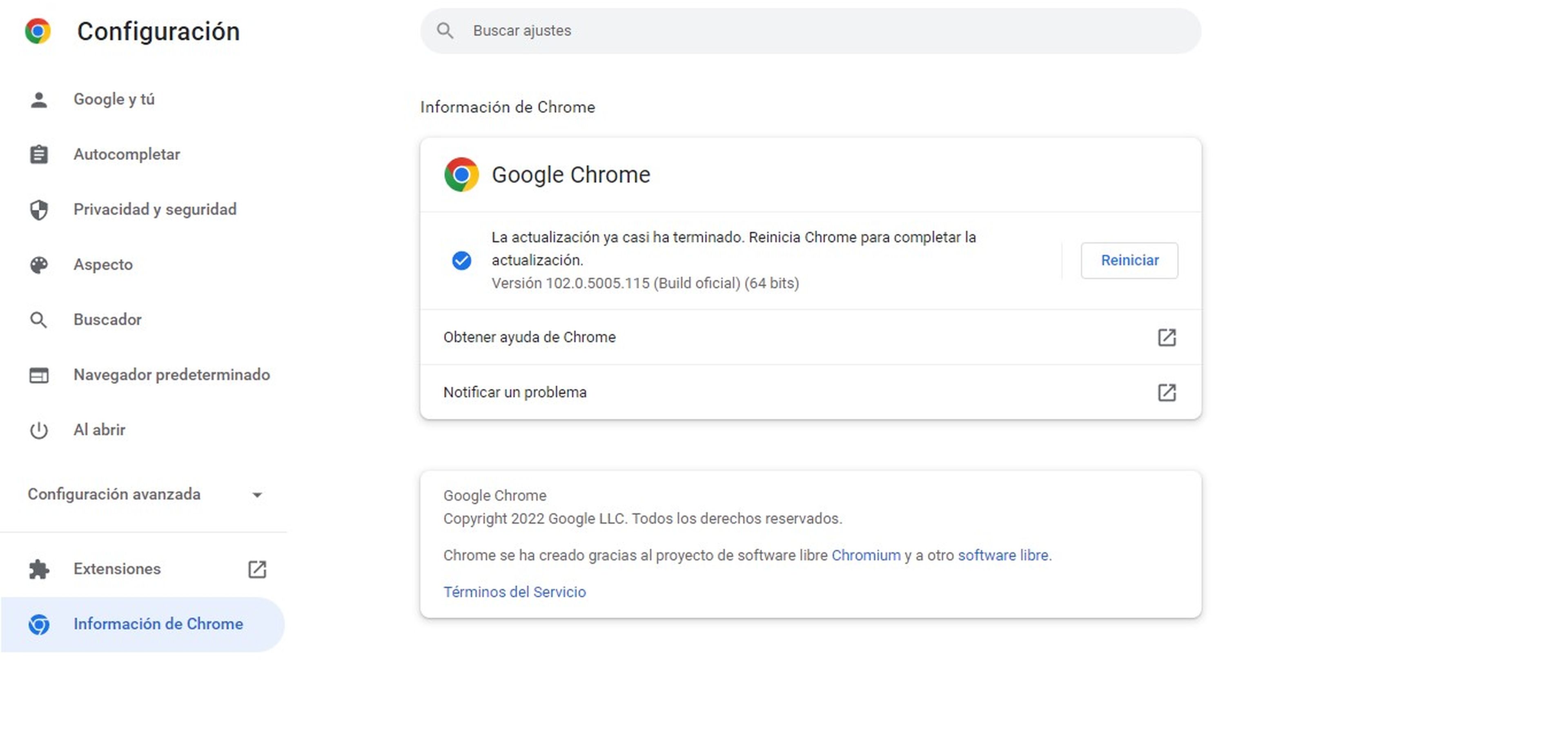
Task: Click the shield icon for Privacidad y seguridad
Action: tap(39, 209)
